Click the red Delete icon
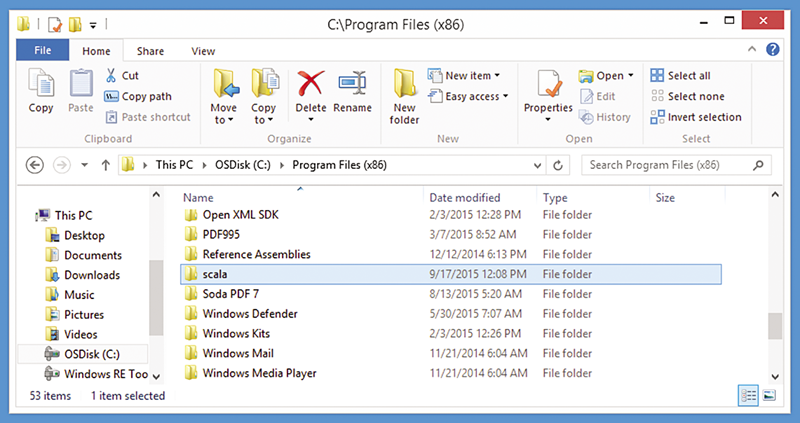Screen dimensions: 800x423 tap(311, 84)
